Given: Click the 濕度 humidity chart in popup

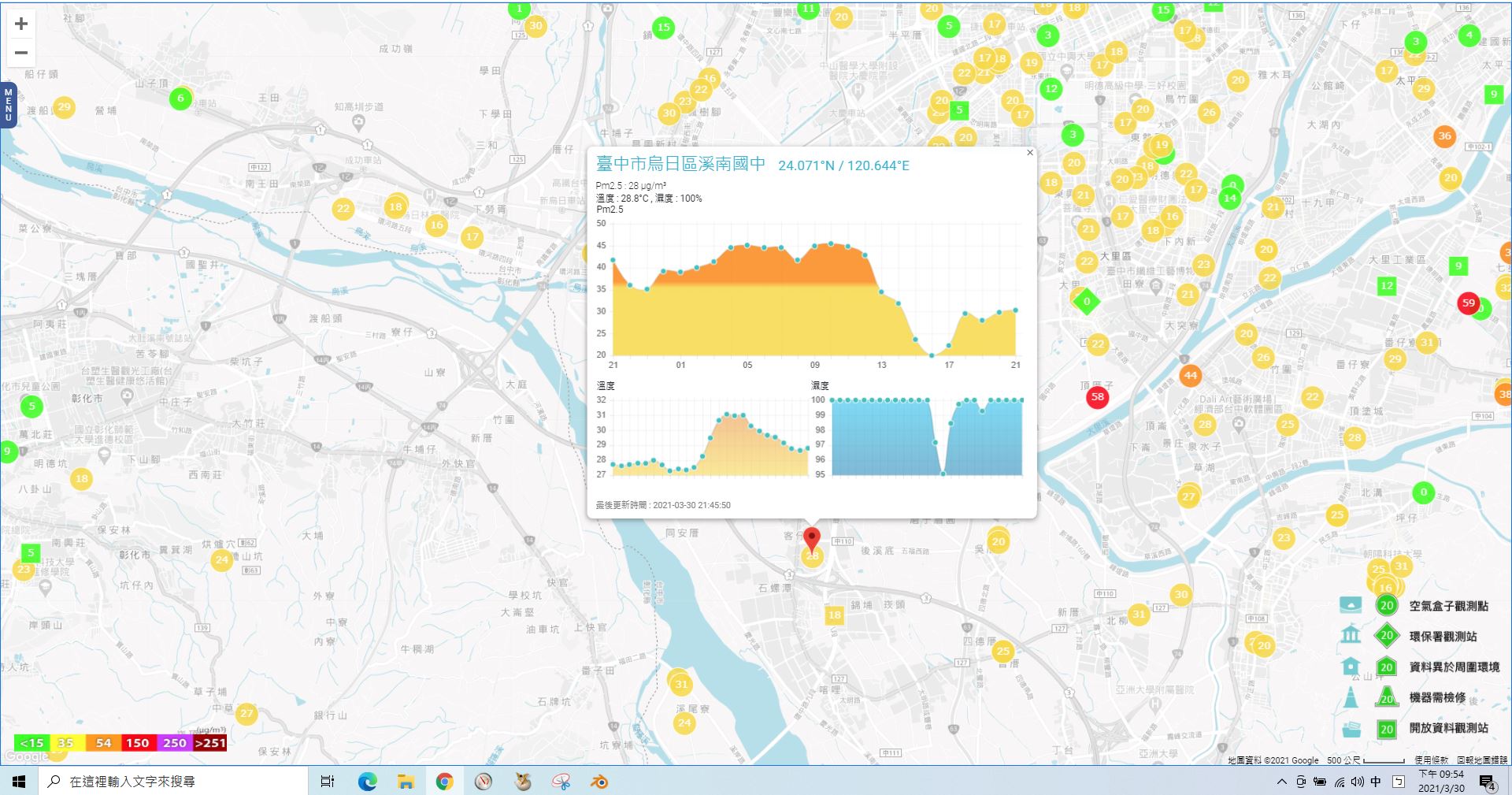Looking at the screenshot, I should (927, 437).
